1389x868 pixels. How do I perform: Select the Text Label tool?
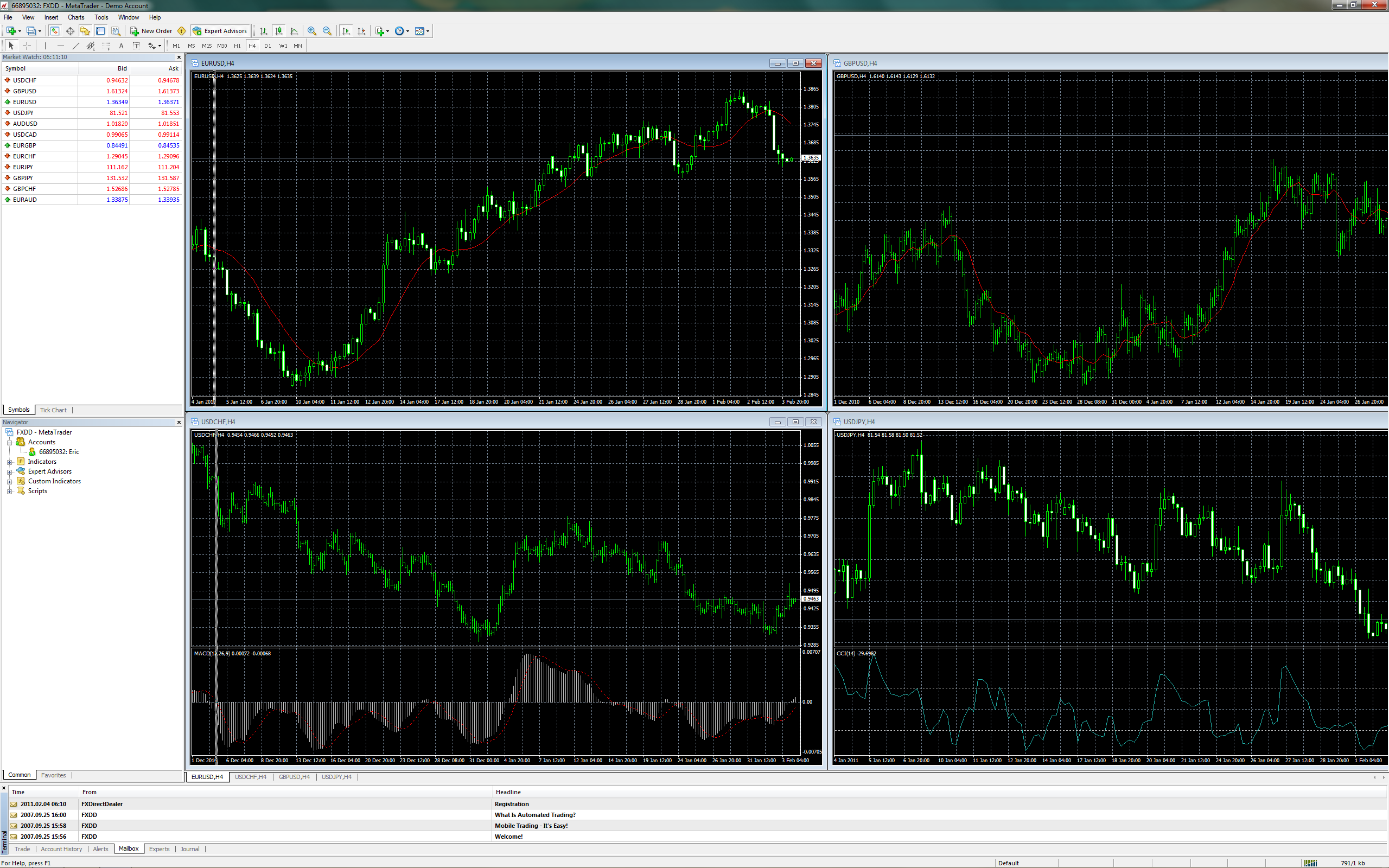[136, 46]
